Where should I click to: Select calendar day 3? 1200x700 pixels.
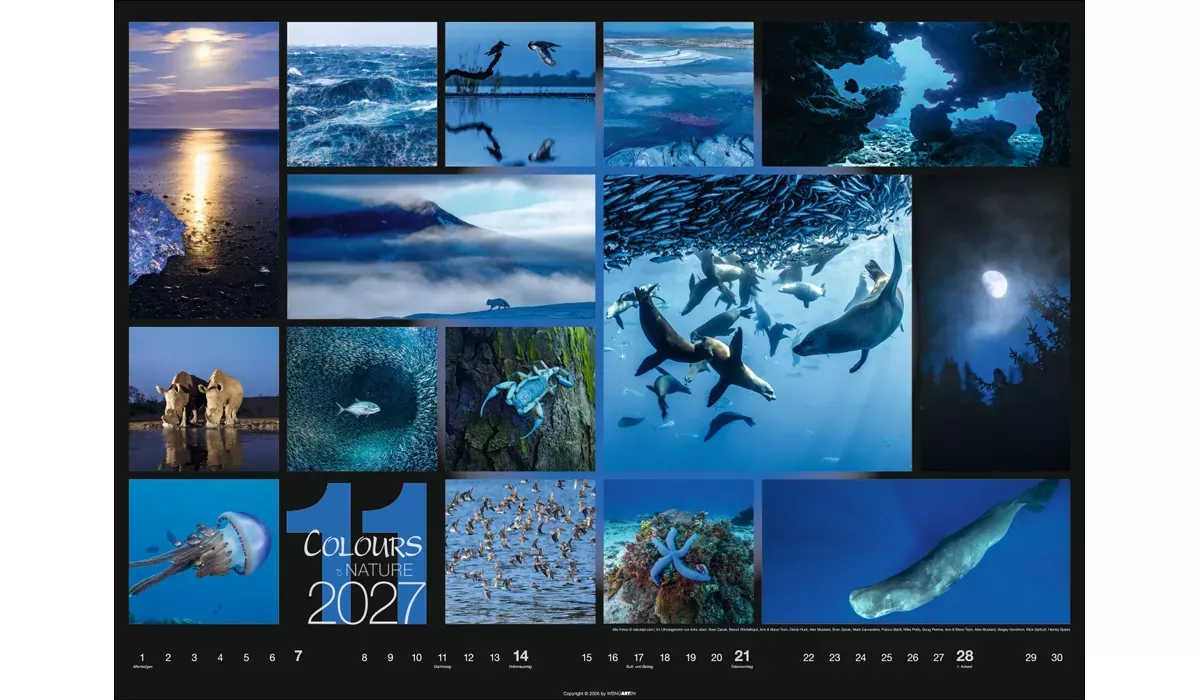click(194, 657)
